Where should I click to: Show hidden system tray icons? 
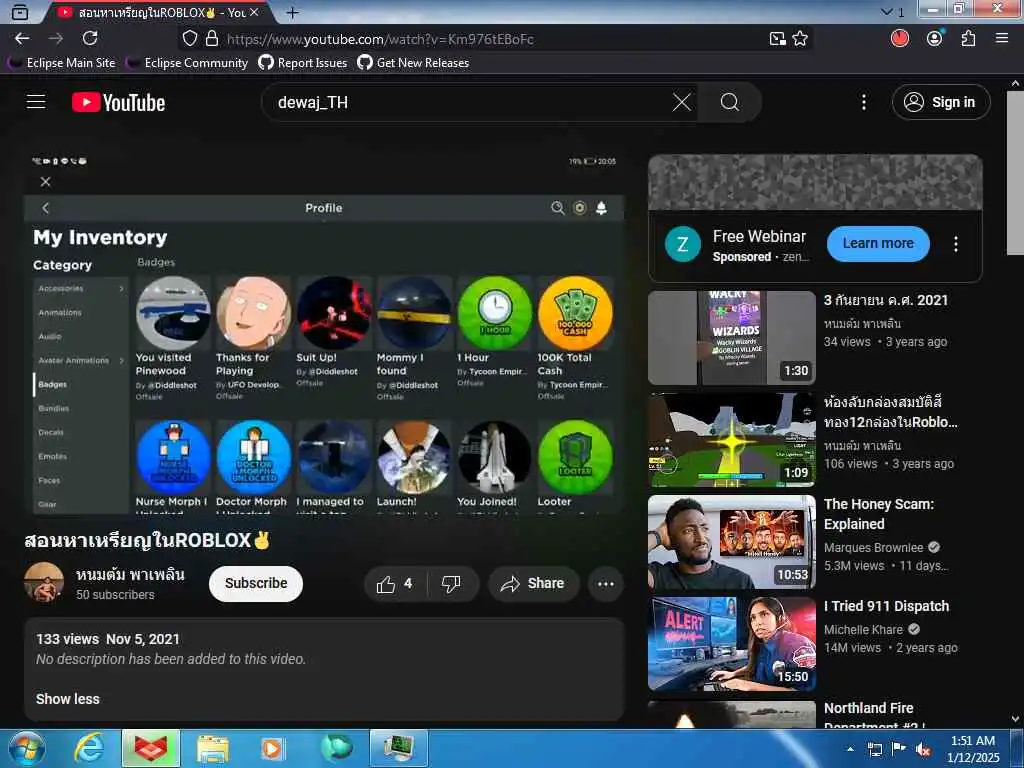pos(850,749)
